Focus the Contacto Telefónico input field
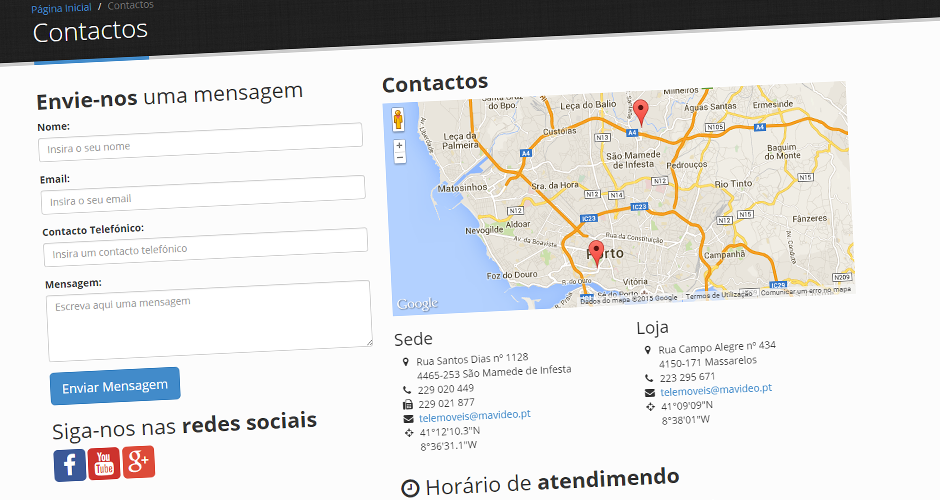 pos(206,246)
